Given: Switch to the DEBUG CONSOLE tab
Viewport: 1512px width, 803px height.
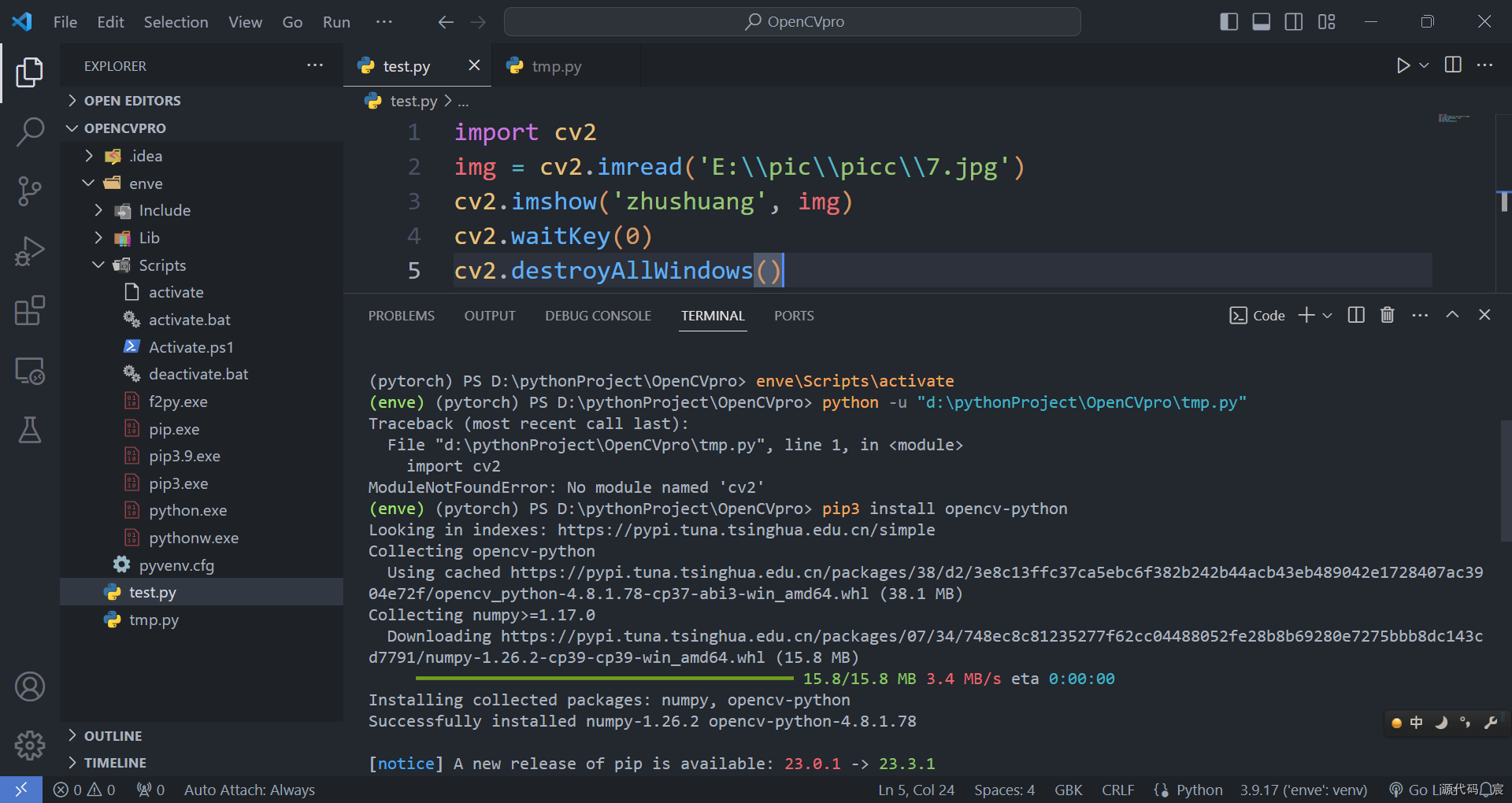Looking at the screenshot, I should [598, 316].
